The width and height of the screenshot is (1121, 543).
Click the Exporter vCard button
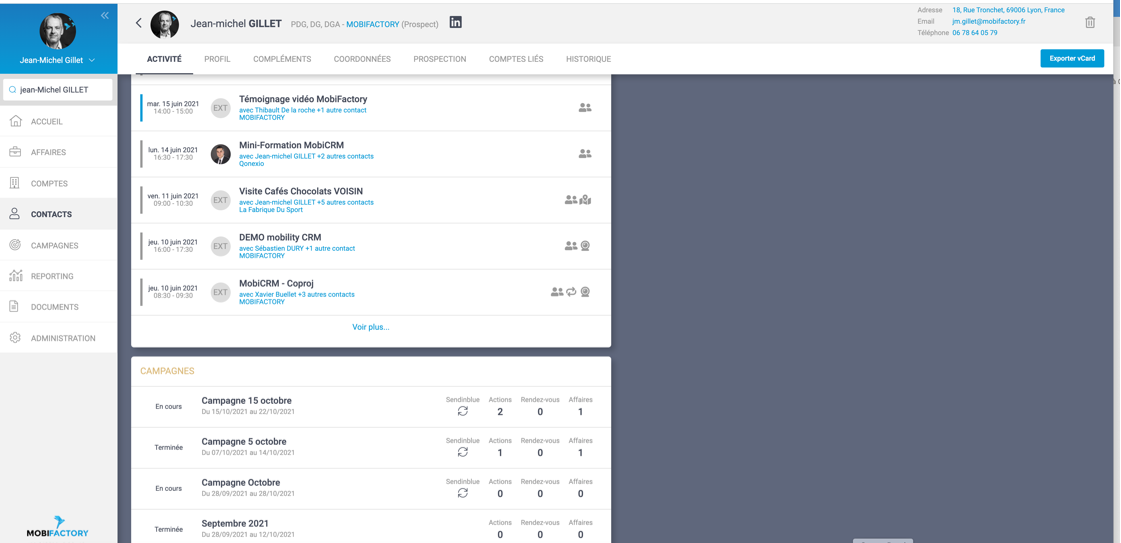pos(1072,58)
